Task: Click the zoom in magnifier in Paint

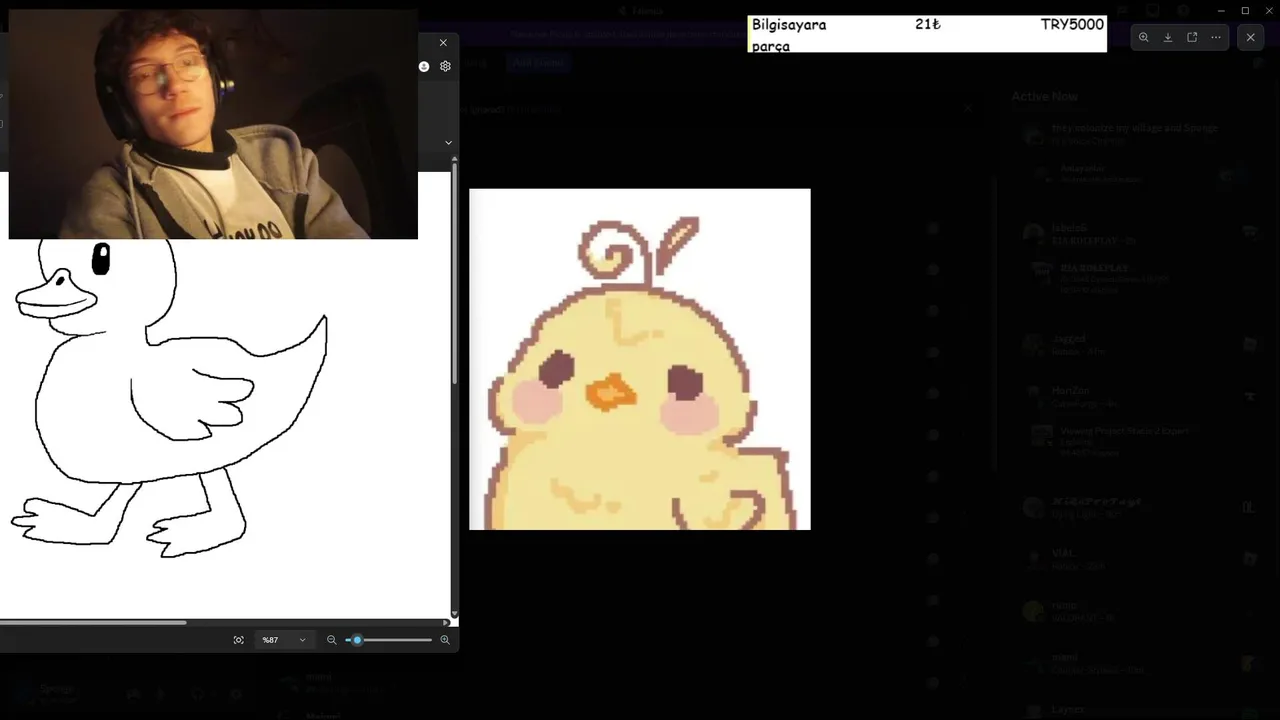Action: 445,640
